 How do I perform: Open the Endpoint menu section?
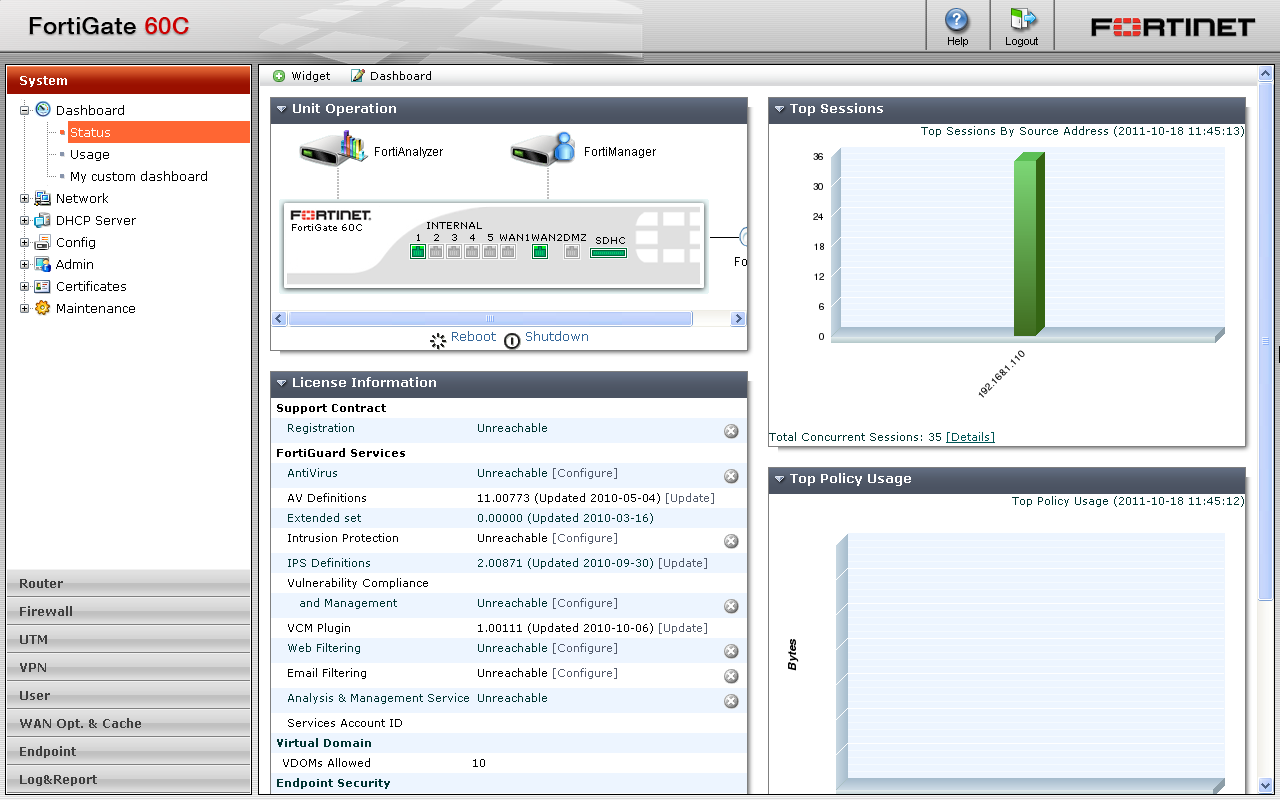[129, 751]
